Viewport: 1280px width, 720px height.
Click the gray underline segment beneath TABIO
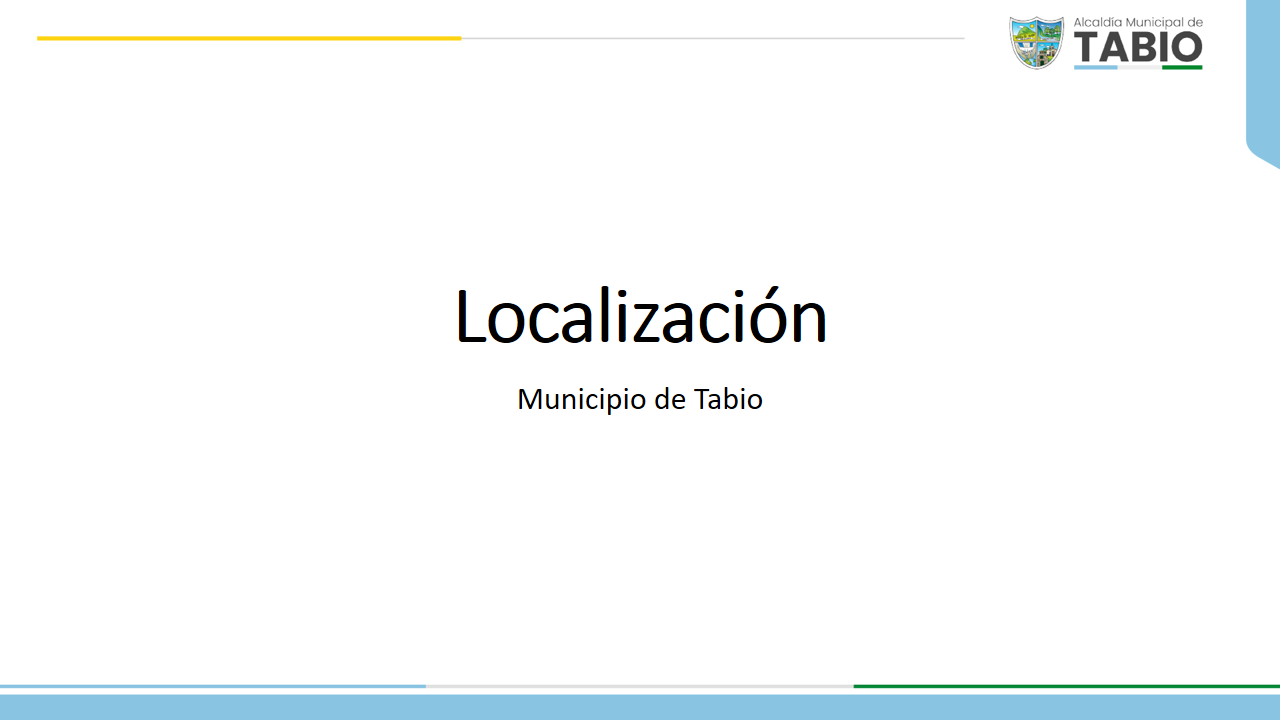[x=1139, y=67]
